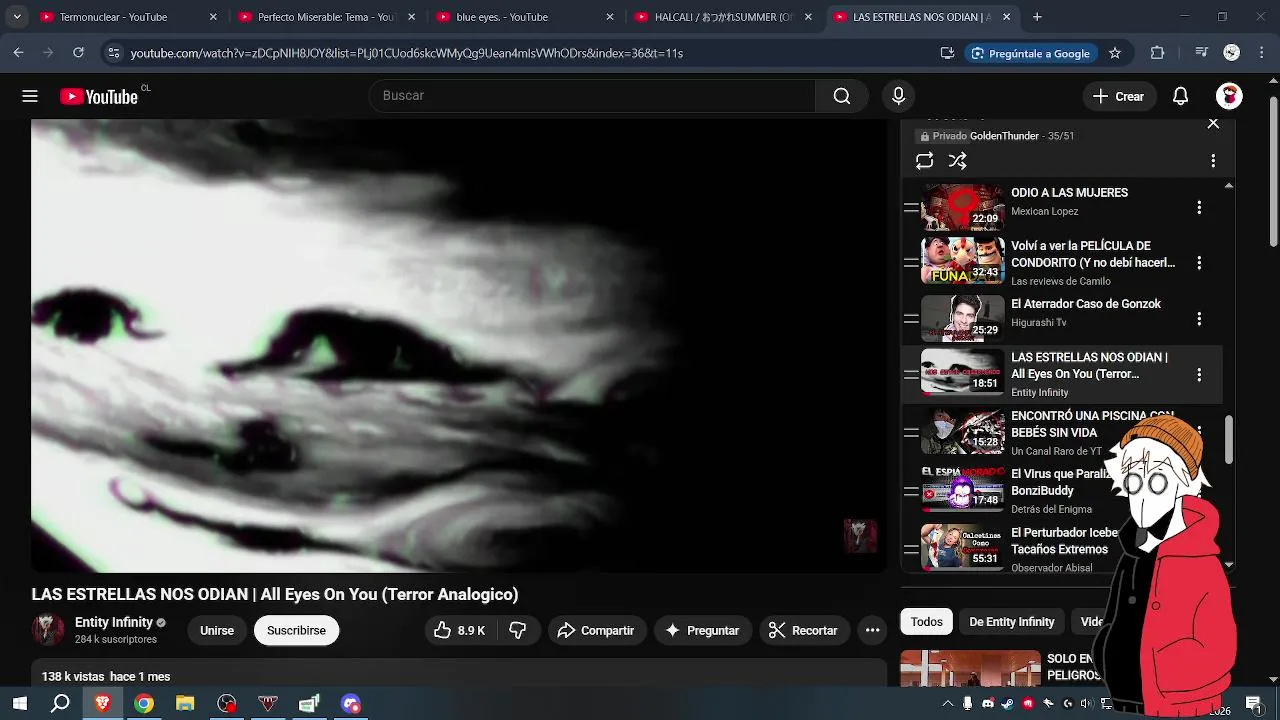Go to YouTube home via logo
Screen dimensions: 1280x720
(99, 96)
